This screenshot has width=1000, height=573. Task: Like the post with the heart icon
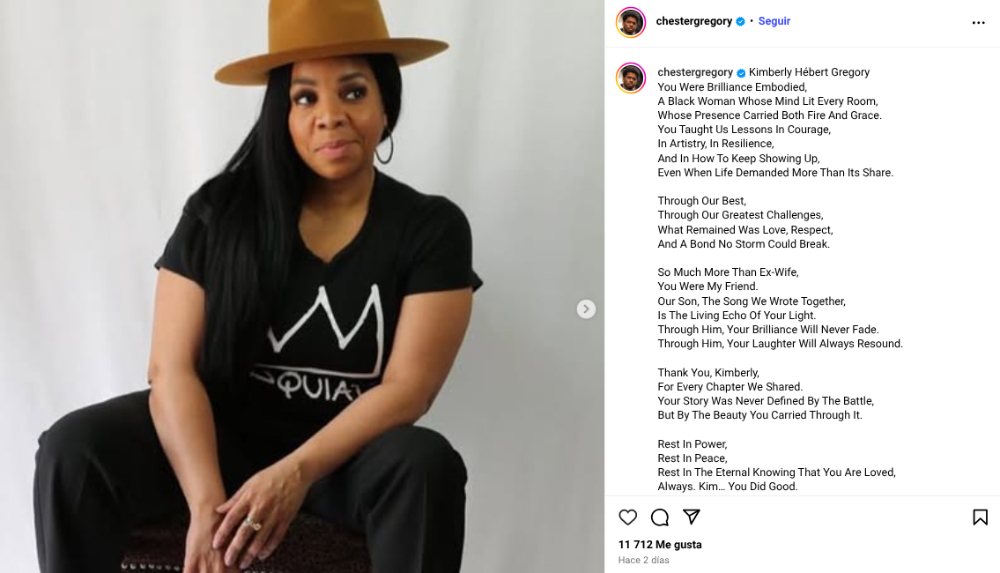628,517
